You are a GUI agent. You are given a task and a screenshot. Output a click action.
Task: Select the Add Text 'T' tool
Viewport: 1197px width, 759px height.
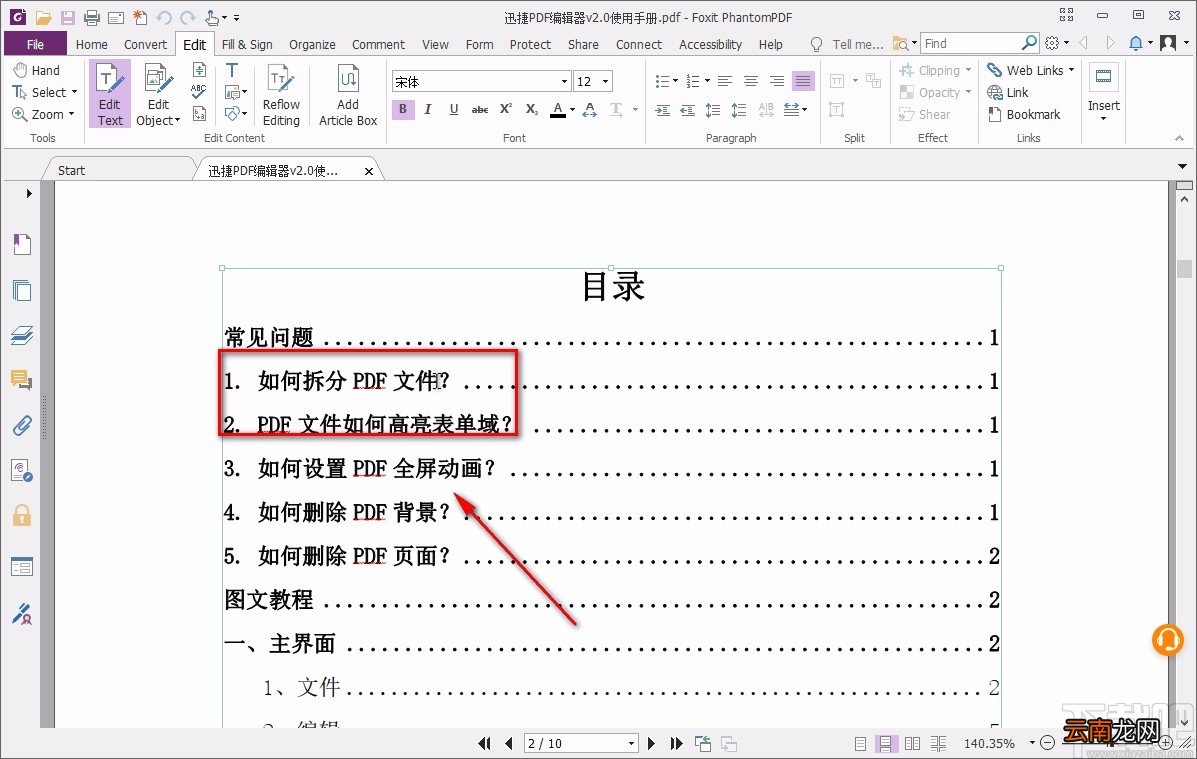point(232,70)
